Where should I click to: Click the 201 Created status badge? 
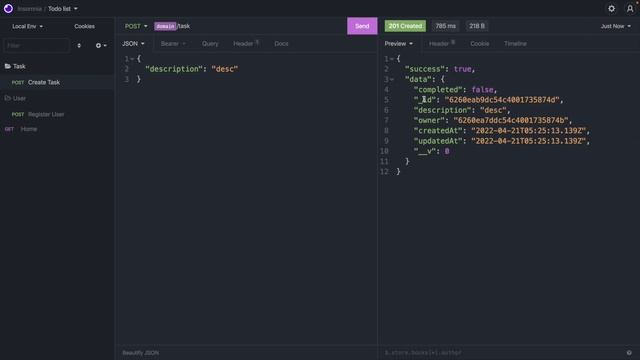click(405, 26)
